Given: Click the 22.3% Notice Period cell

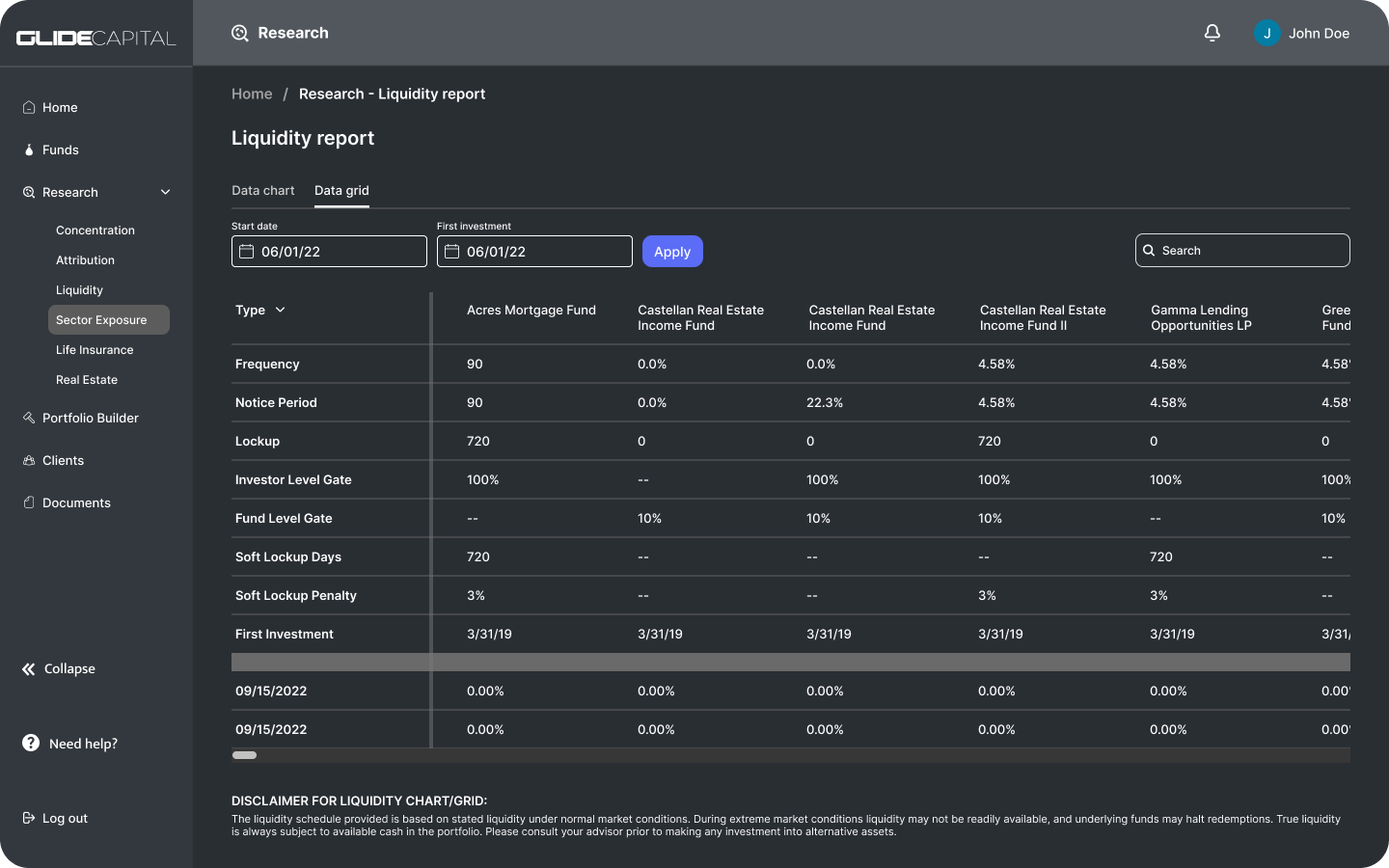Looking at the screenshot, I should pyautogui.click(x=825, y=402).
